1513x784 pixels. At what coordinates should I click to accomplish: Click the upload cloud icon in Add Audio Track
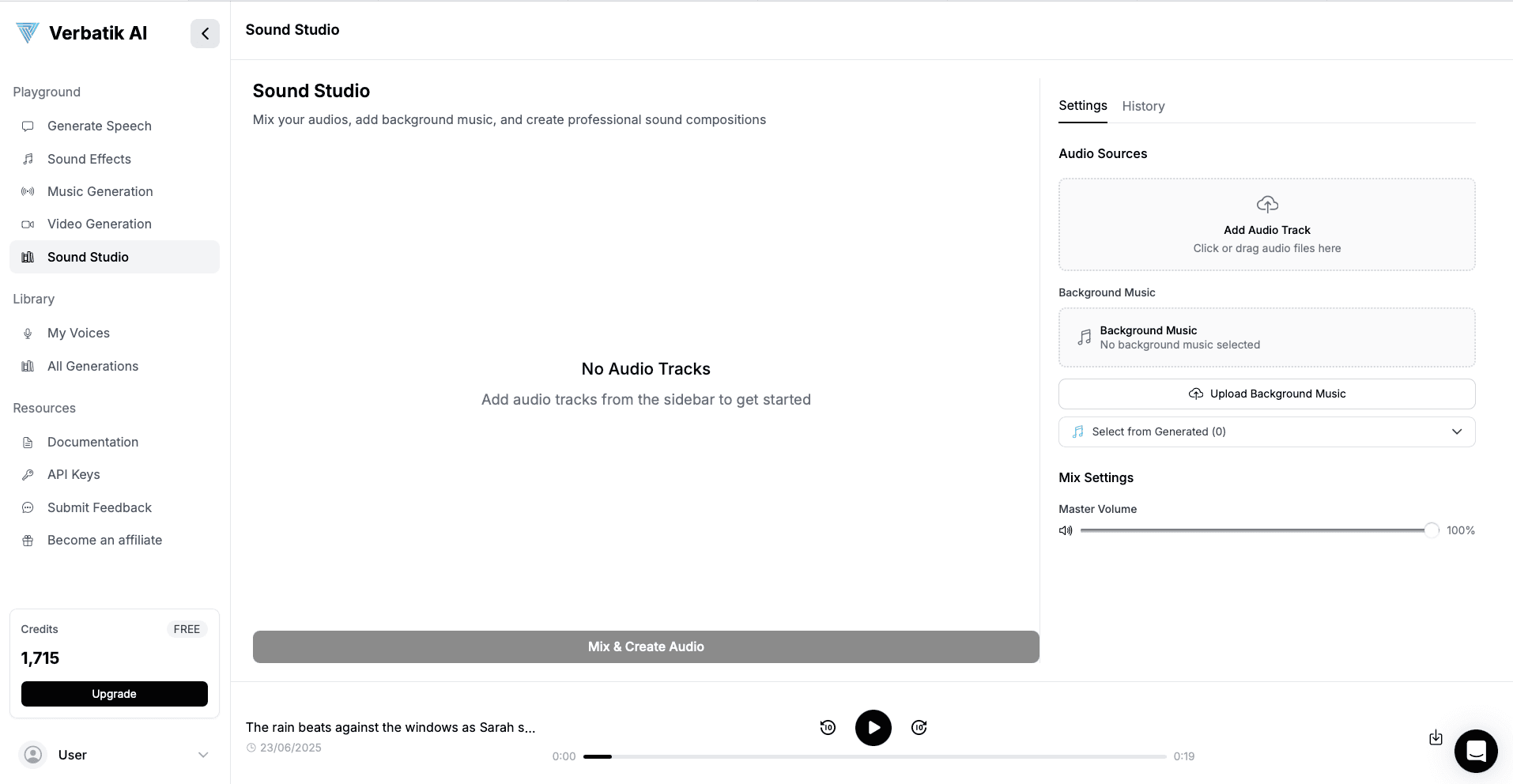[x=1266, y=205]
